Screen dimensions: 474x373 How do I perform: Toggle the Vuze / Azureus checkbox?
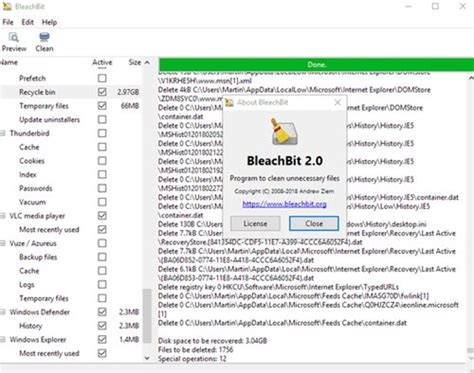tap(102, 243)
